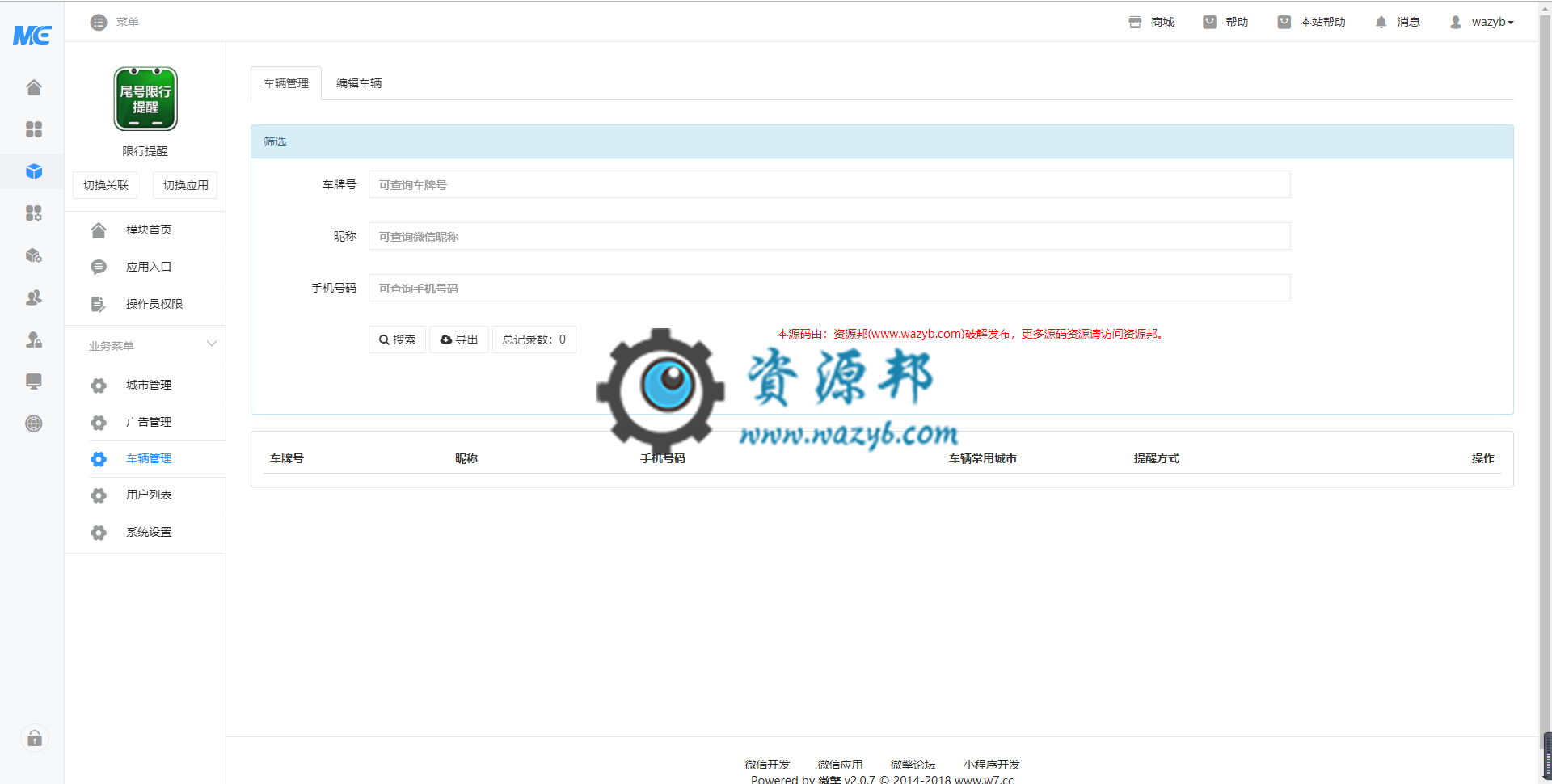
Task: Click the 切换关联 button
Action: [105, 185]
